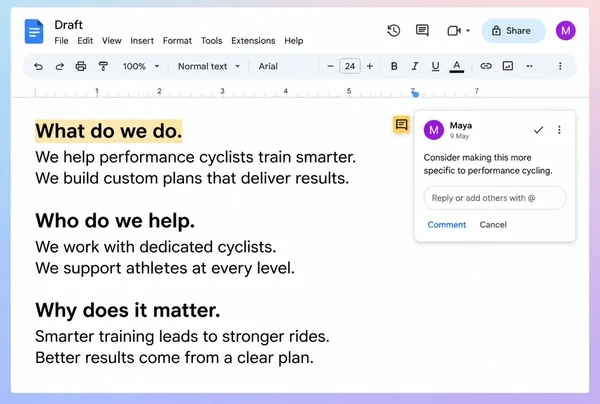Post reply with Comment button
Screen dimensions: 600x404
(447, 225)
